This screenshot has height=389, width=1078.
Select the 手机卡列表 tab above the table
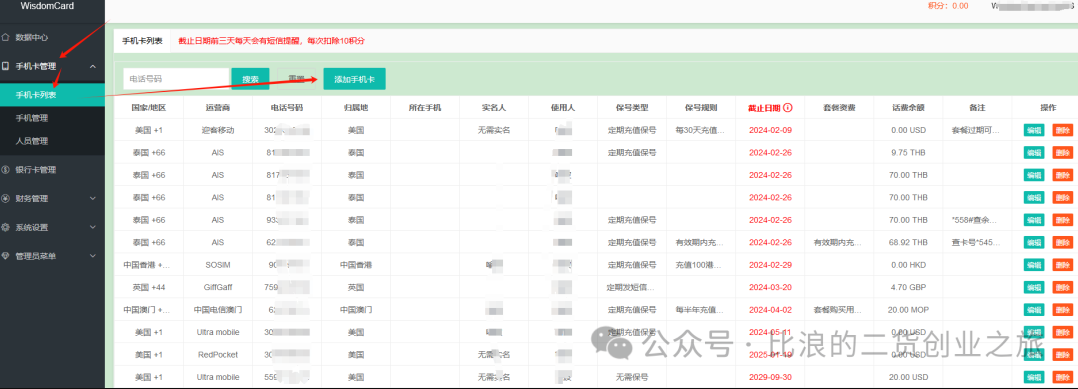pos(142,41)
